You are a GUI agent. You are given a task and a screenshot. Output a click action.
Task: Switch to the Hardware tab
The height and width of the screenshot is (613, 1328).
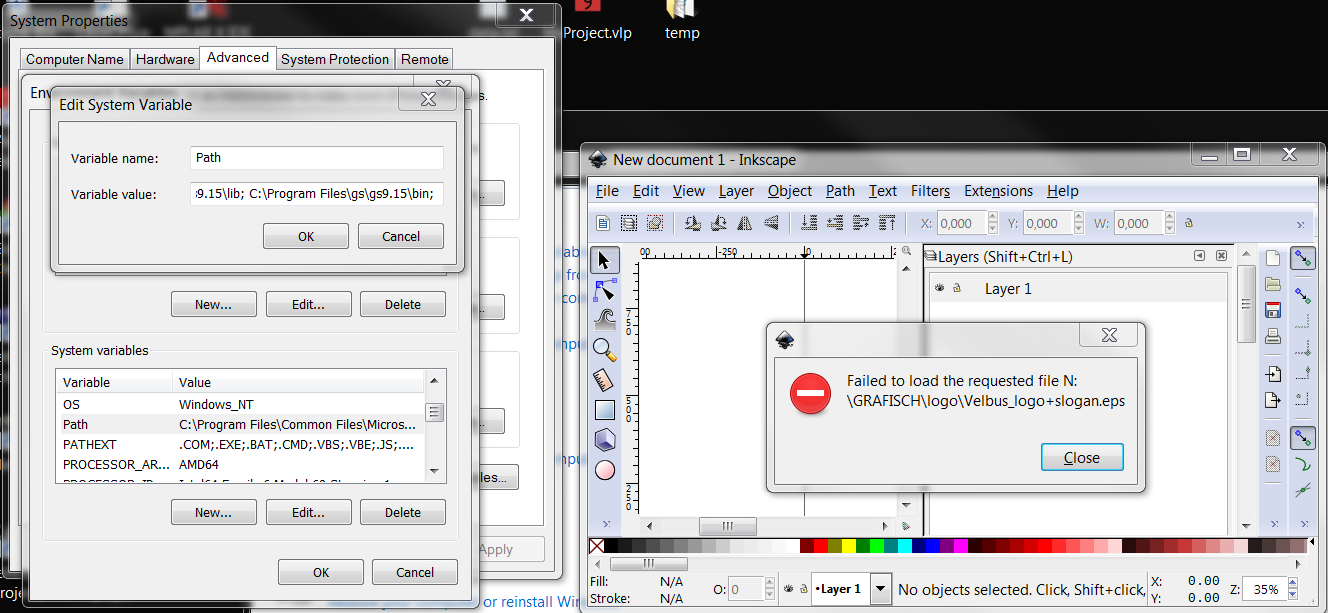click(164, 59)
